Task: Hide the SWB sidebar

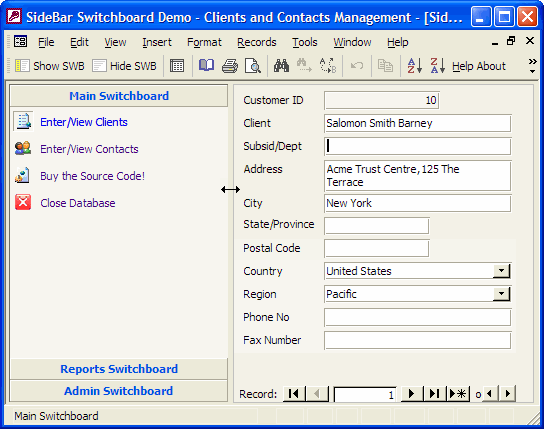Action: (x=125, y=66)
